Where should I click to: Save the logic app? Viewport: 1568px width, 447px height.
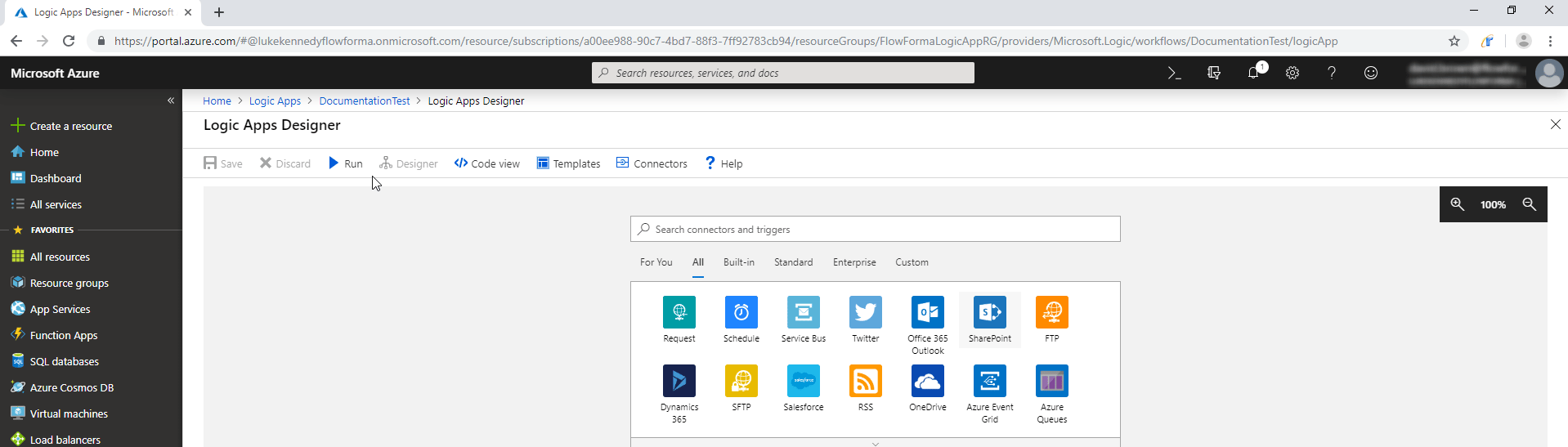click(x=223, y=163)
